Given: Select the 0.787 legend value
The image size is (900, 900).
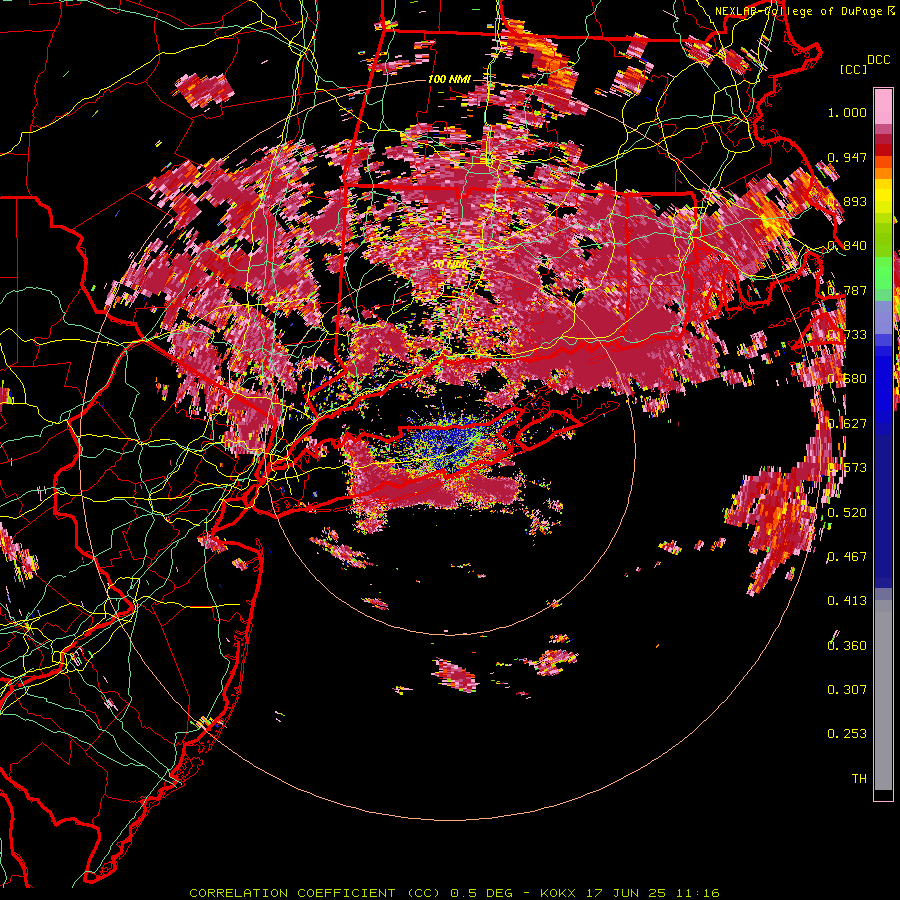Looking at the screenshot, I should 847,290.
